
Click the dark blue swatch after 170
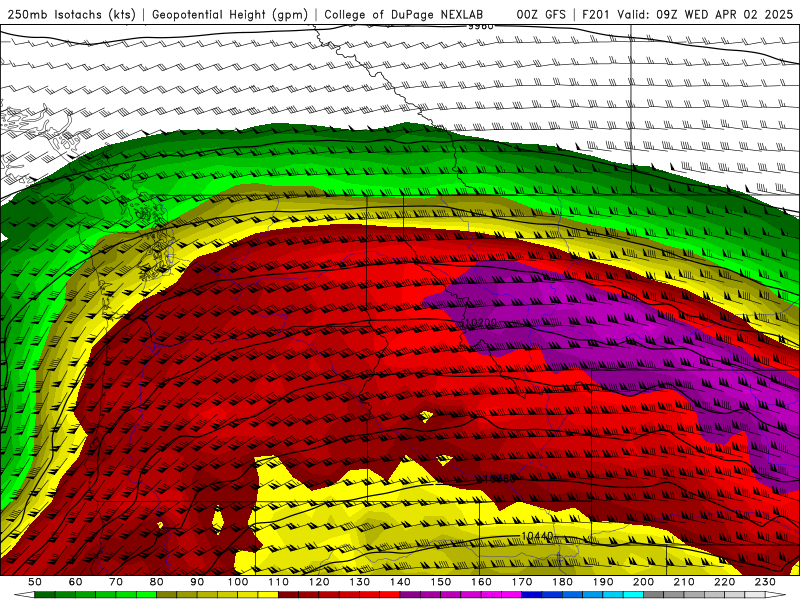tap(532, 595)
